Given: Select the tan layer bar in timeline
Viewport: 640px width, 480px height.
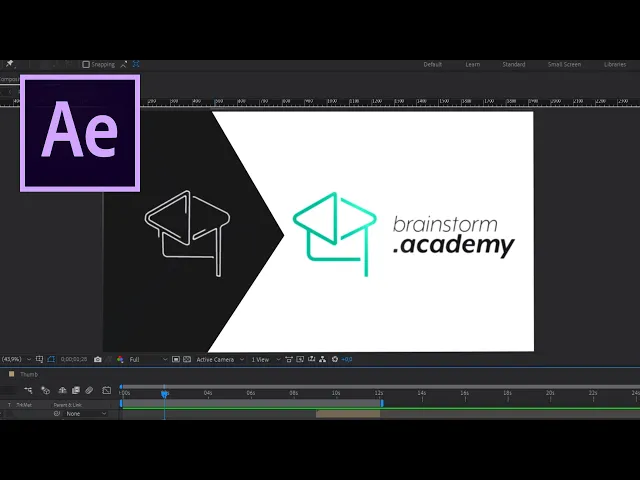Looking at the screenshot, I should [348, 414].
